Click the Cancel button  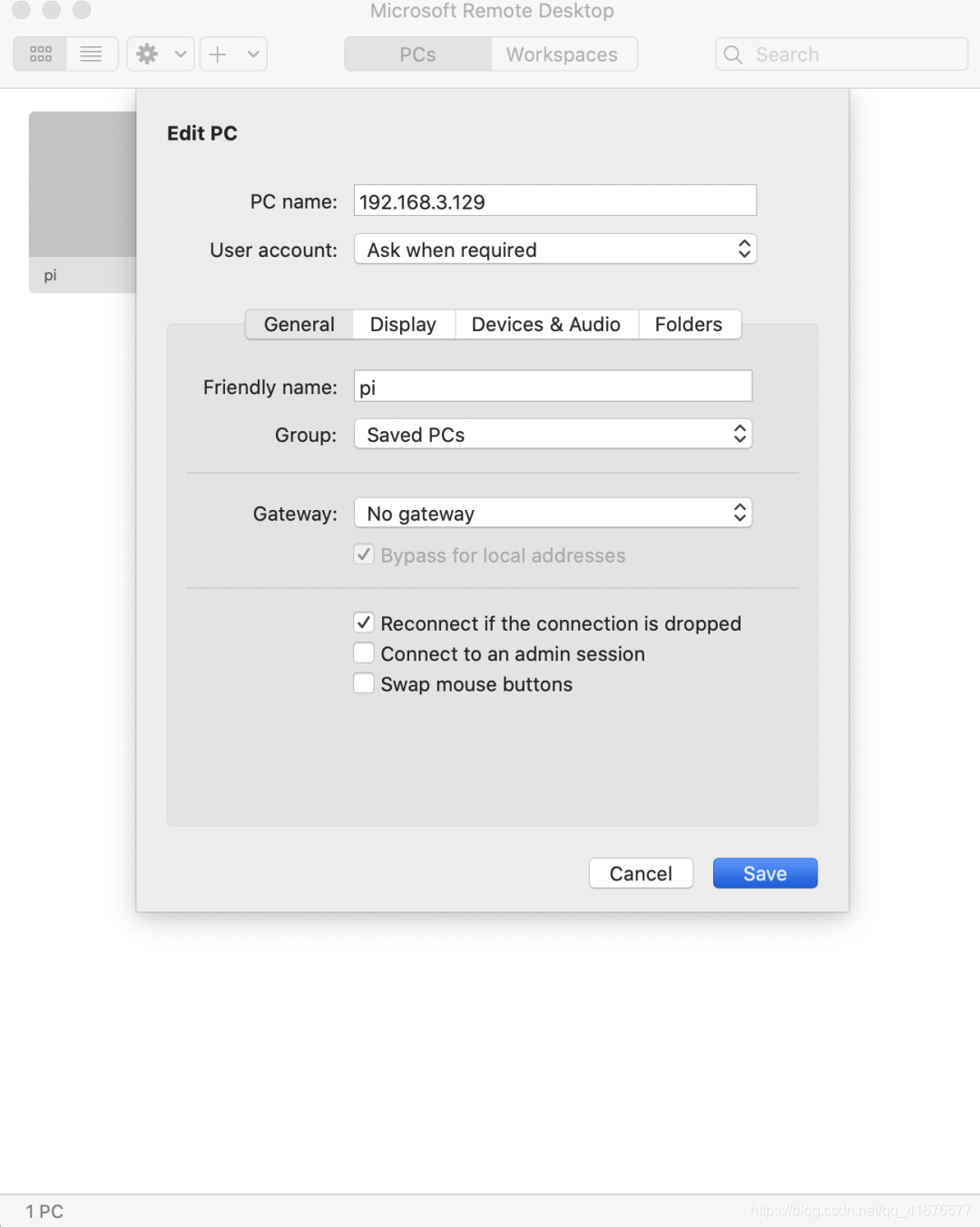[642, 874]
